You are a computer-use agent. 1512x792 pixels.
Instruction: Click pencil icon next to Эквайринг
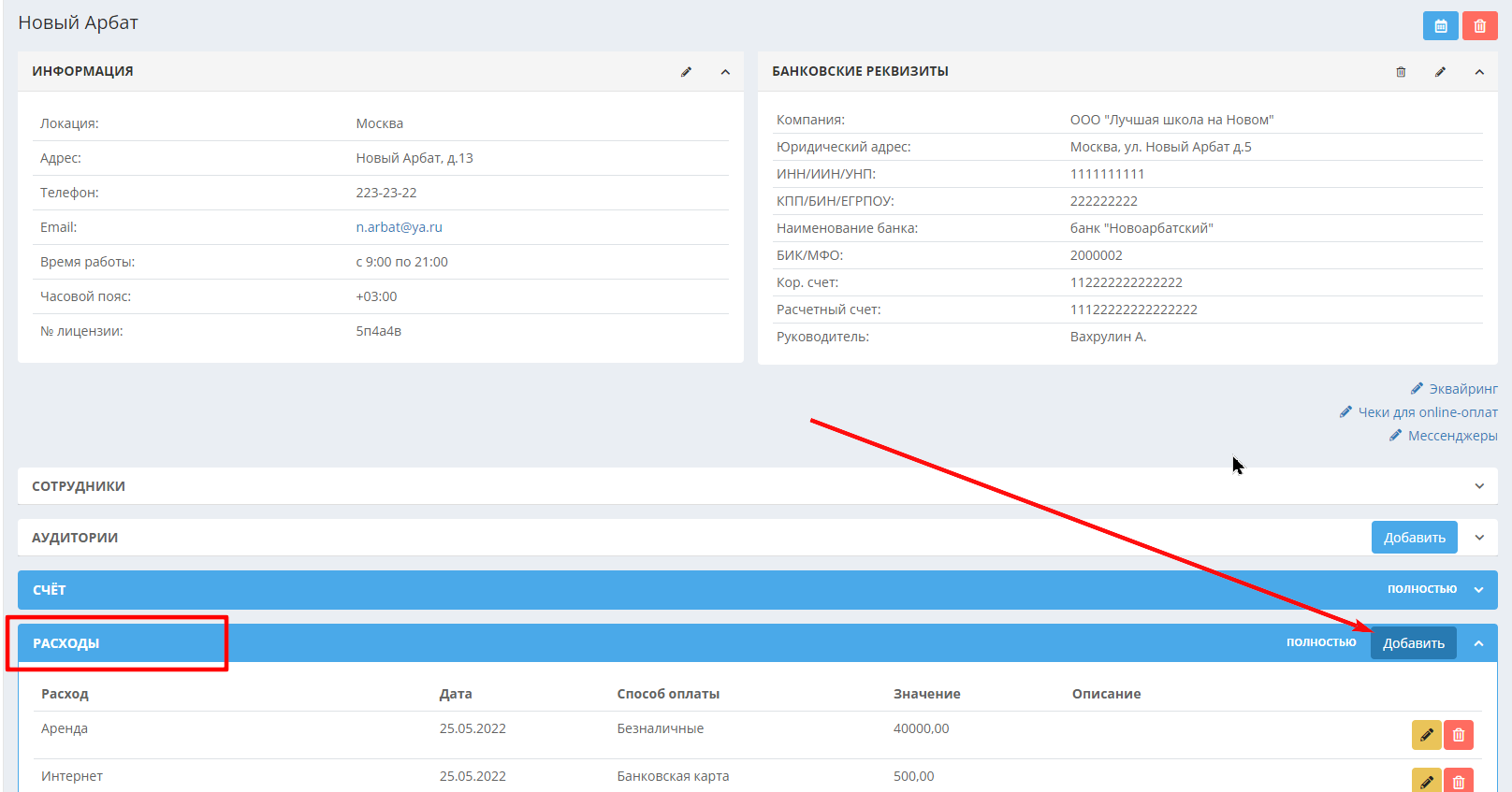1417,388
